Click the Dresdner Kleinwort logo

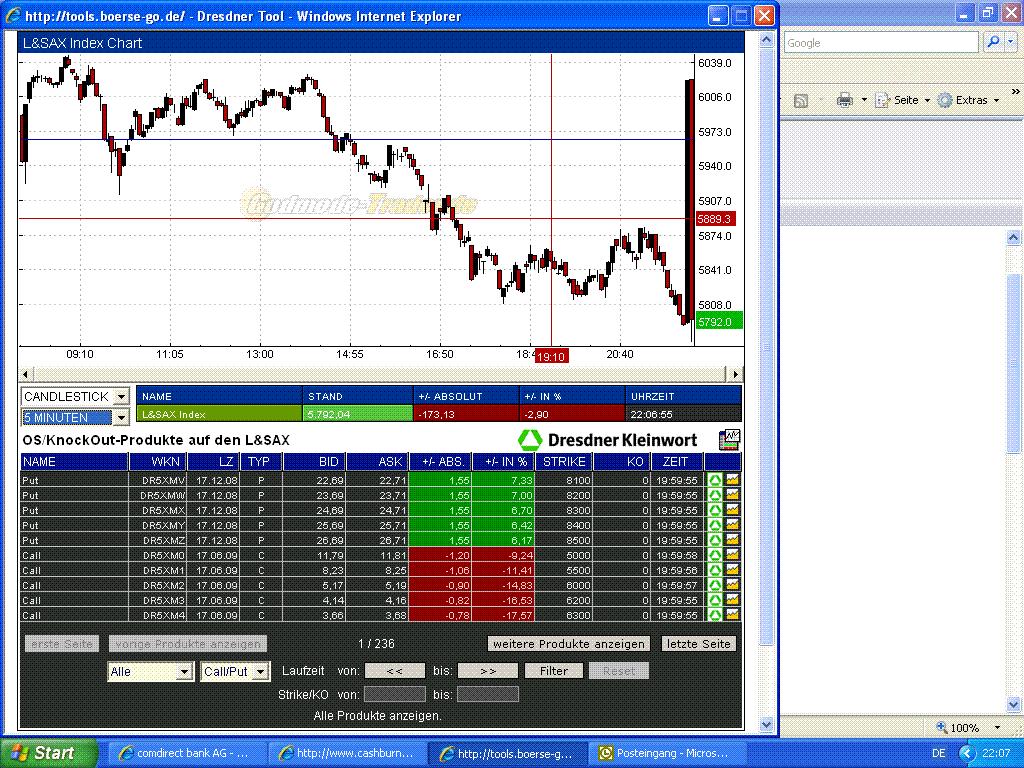(607, 440)
